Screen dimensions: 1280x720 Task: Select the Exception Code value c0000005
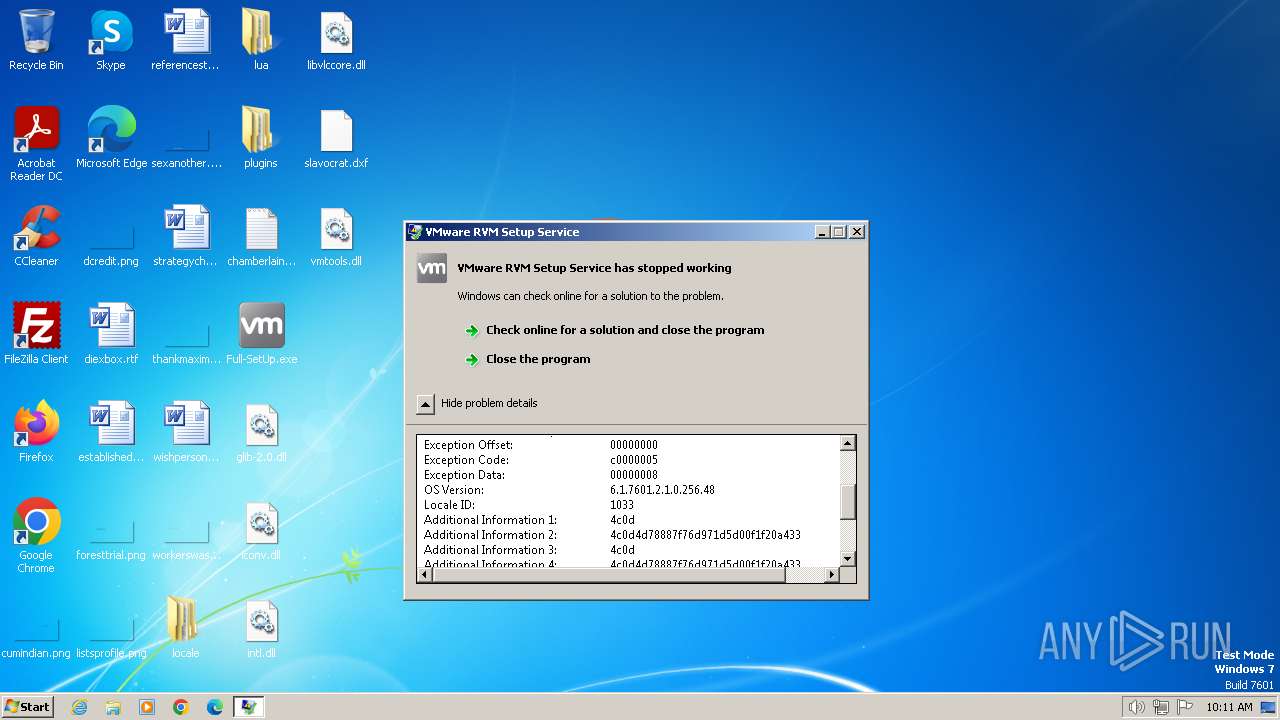[x=634, y=460]
